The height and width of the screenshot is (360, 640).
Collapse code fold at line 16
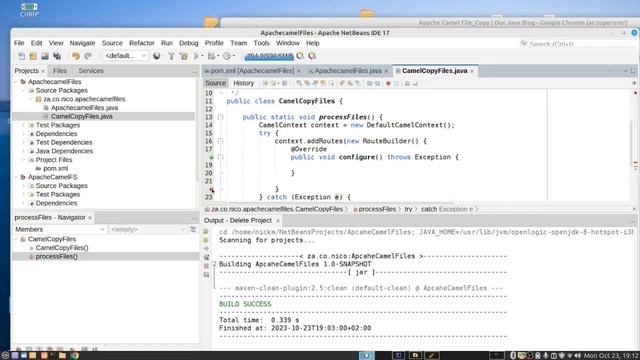pyautogui.click(x=220, y=141)
